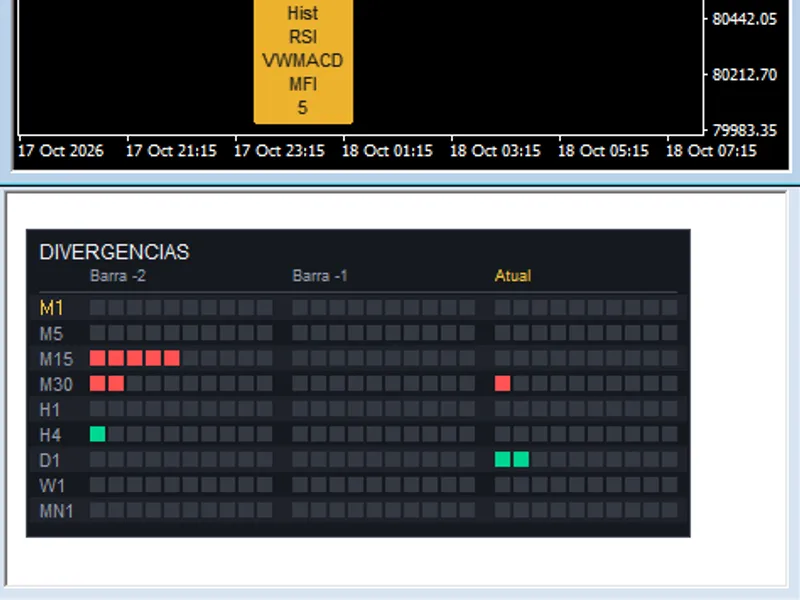Click the MFI text in orange label
This screenshot has height=600, width=800.
point(303,84)
